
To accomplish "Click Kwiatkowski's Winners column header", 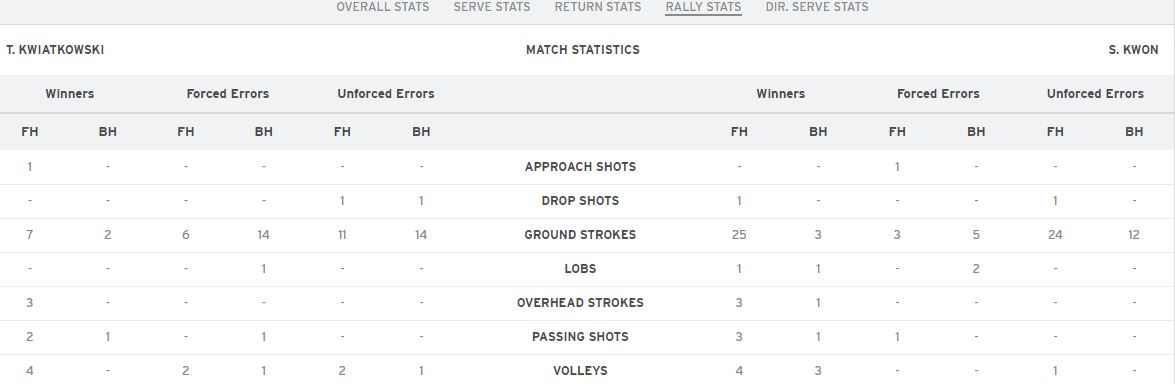I will pos(70,94).
